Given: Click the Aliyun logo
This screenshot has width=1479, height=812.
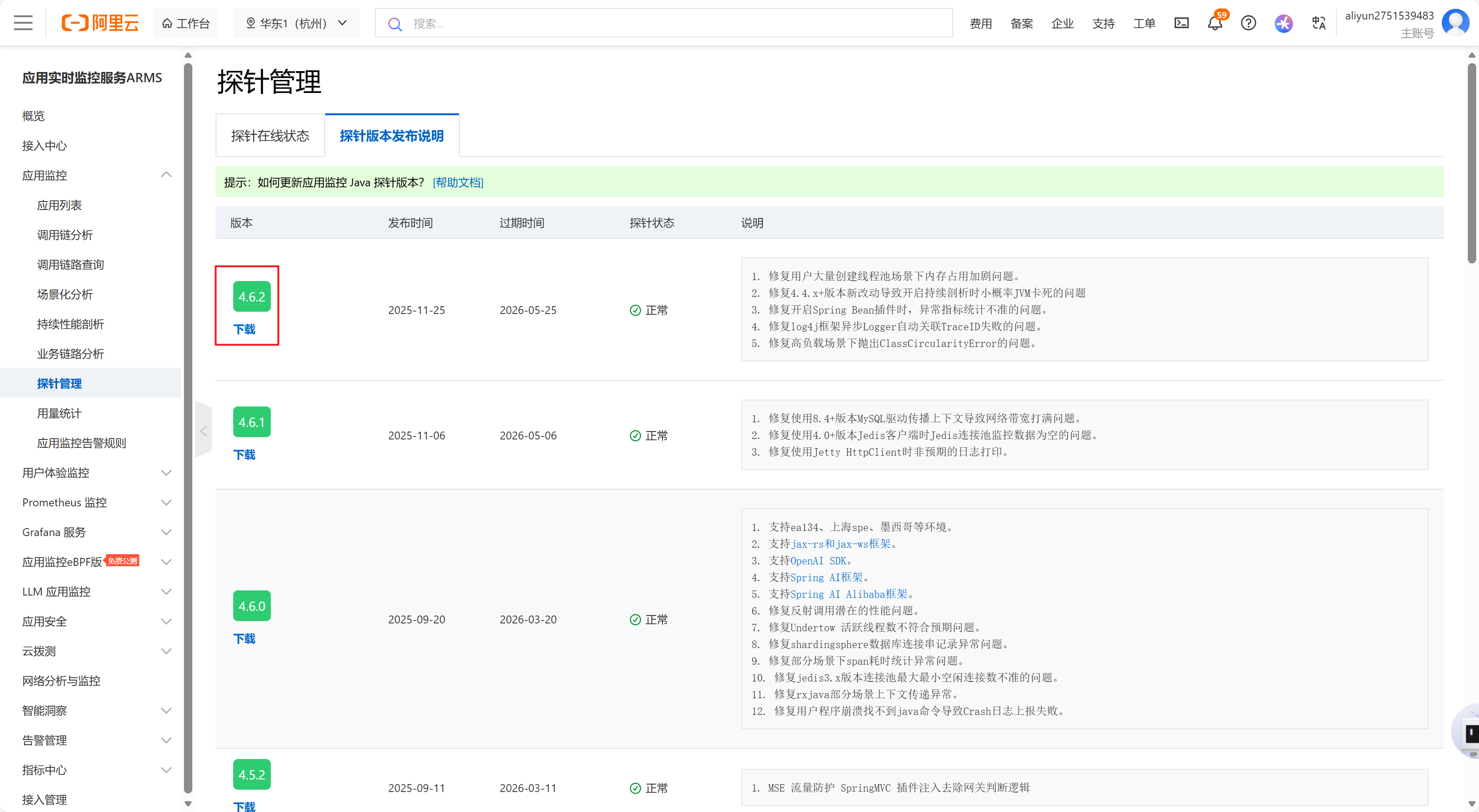Looking at the screenshot, I should coord(100,23).
